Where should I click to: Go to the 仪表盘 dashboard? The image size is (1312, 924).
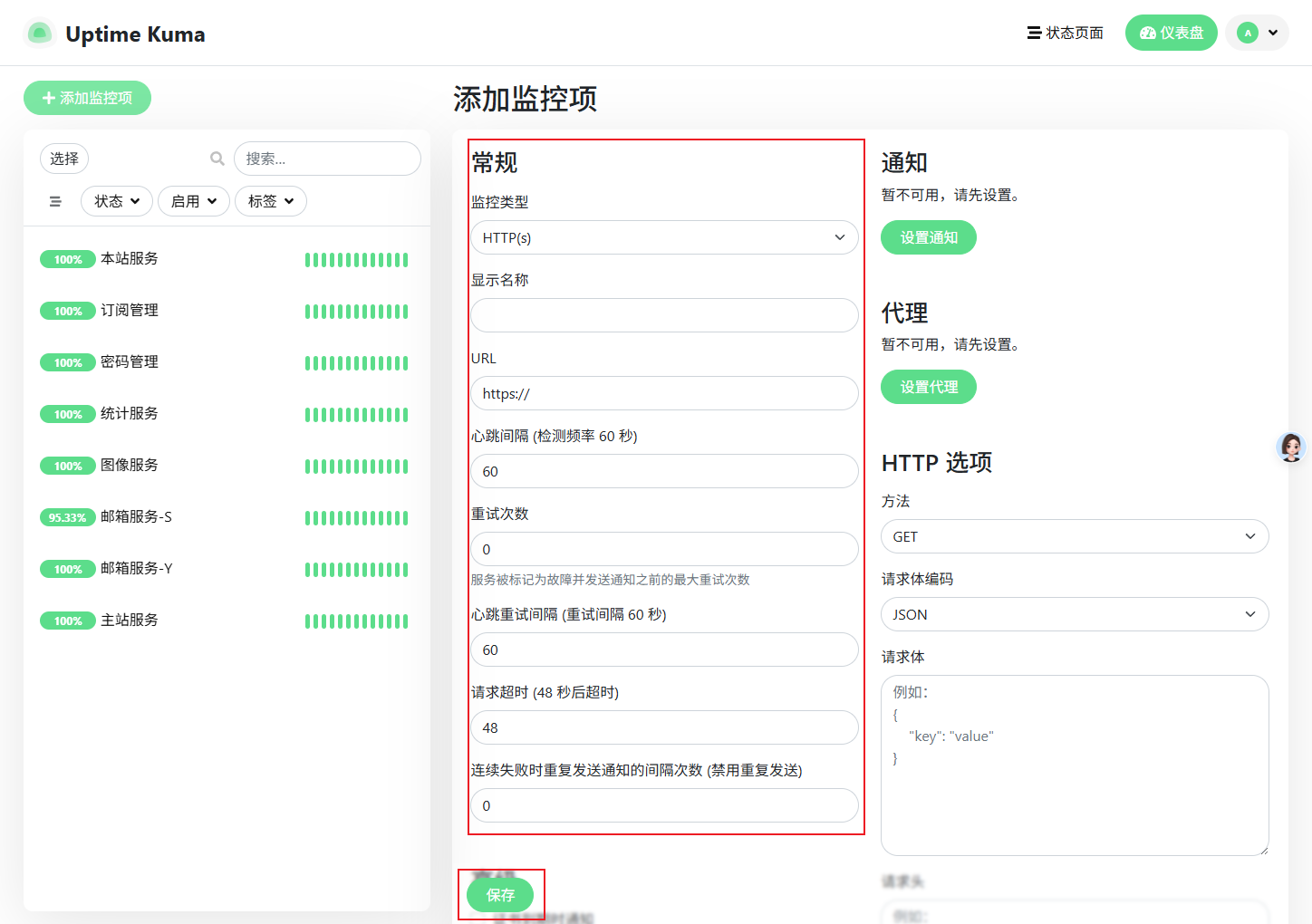1172,33
